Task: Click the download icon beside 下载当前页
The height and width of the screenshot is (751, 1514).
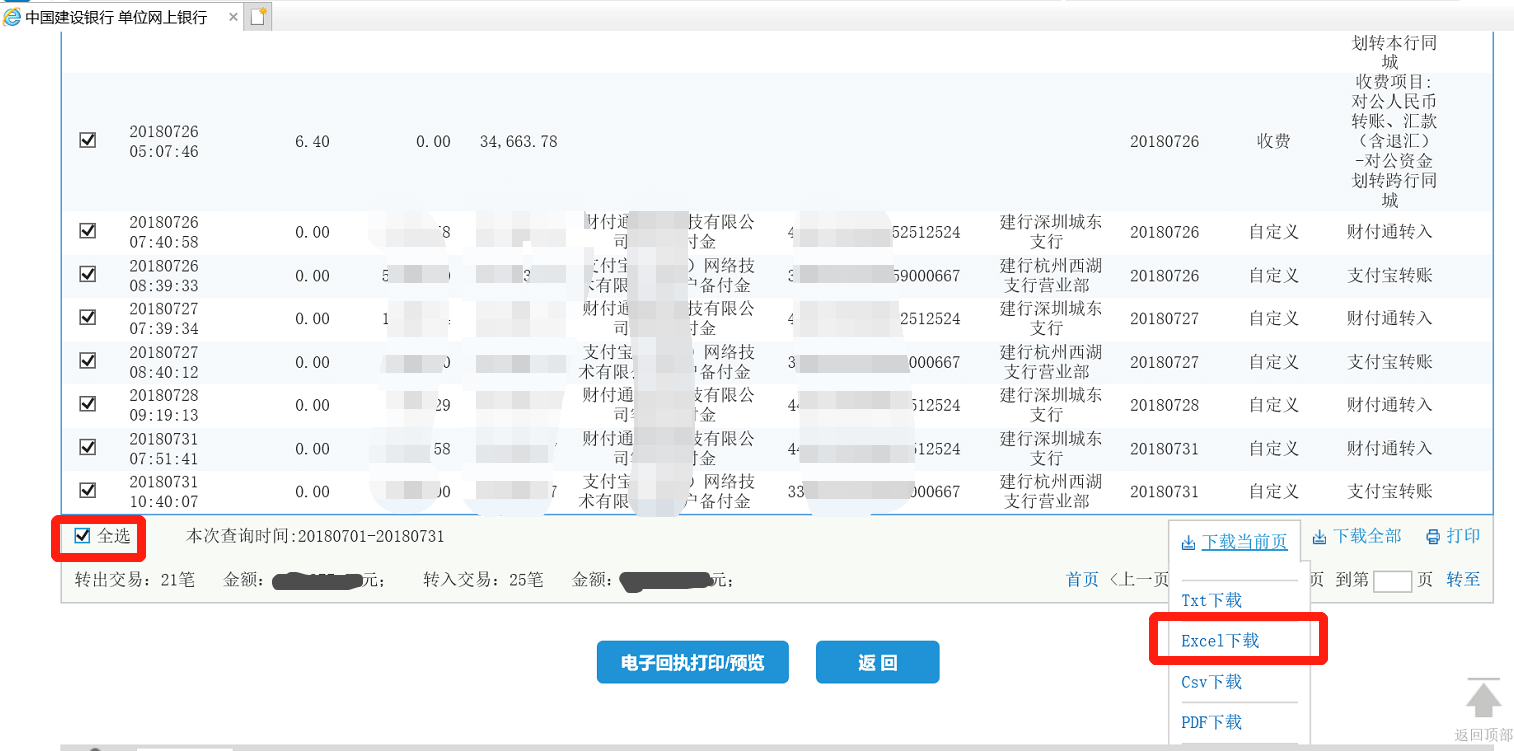Action: [x=1188, y=543]
